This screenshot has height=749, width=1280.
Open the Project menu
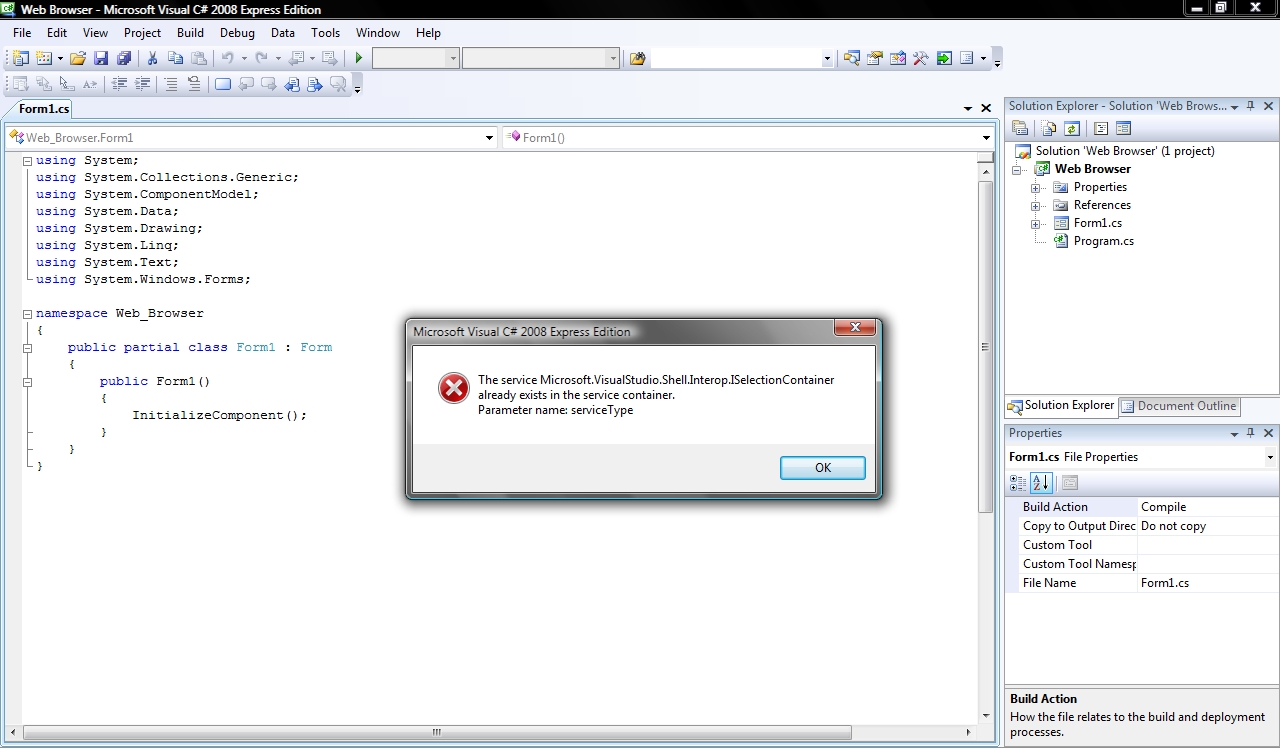(143, 33)
